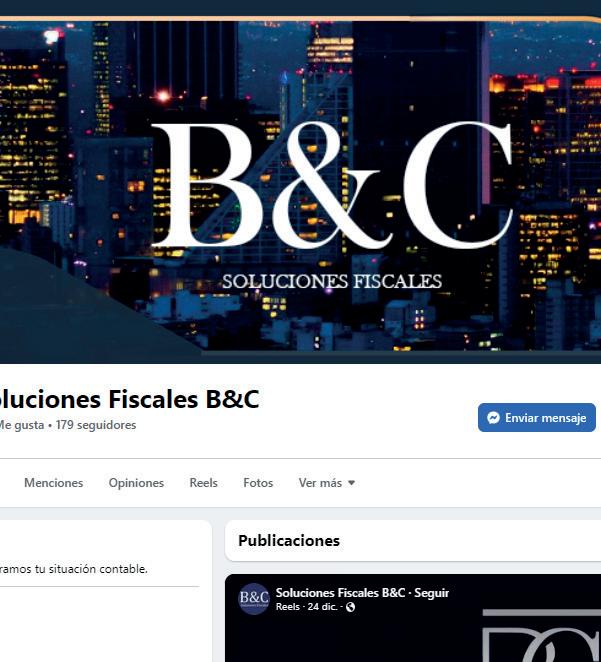601x662 pixels.
Task: Click the Publicaciones section header
Action: click(289, 540)
